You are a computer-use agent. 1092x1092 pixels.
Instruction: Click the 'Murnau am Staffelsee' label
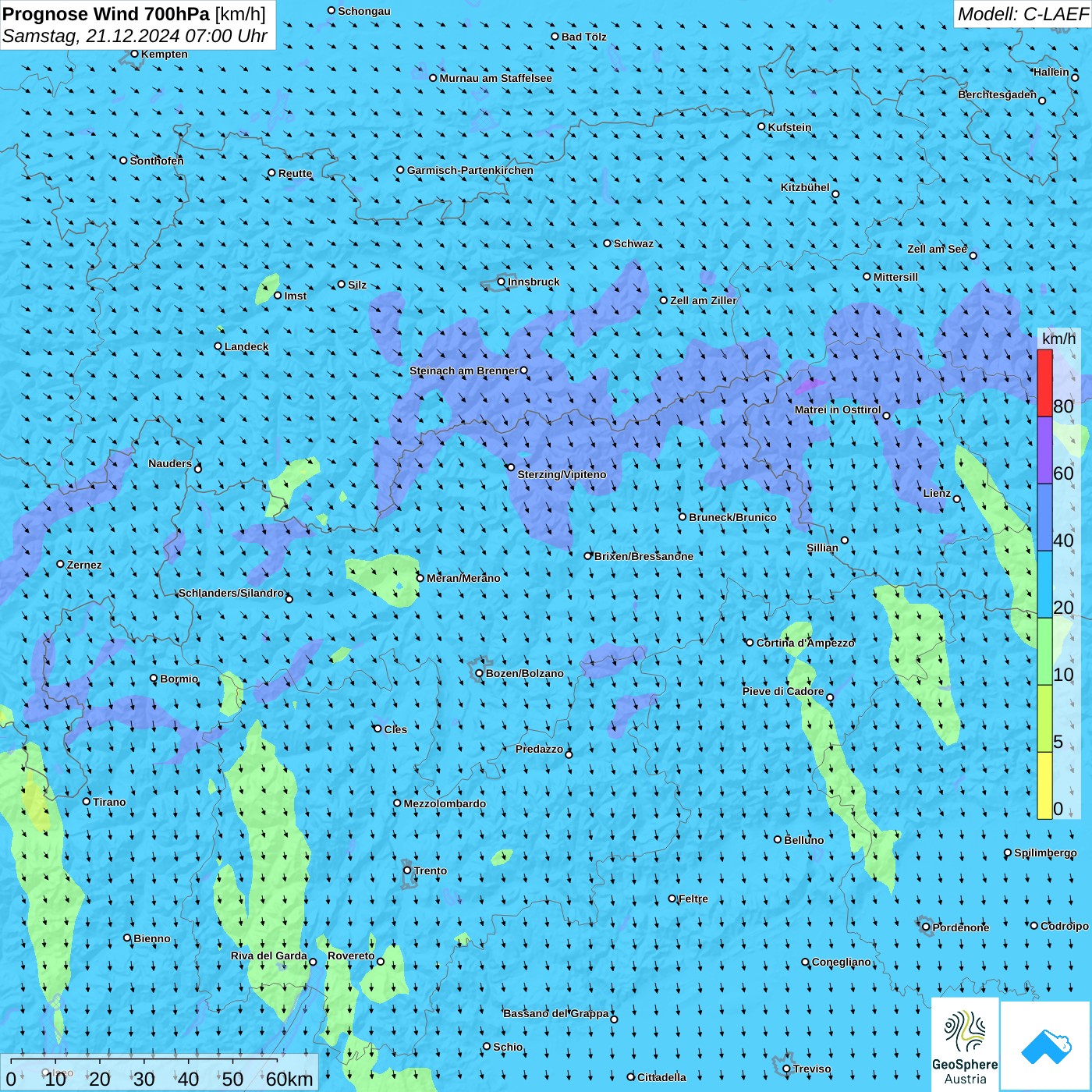point(495,78)
